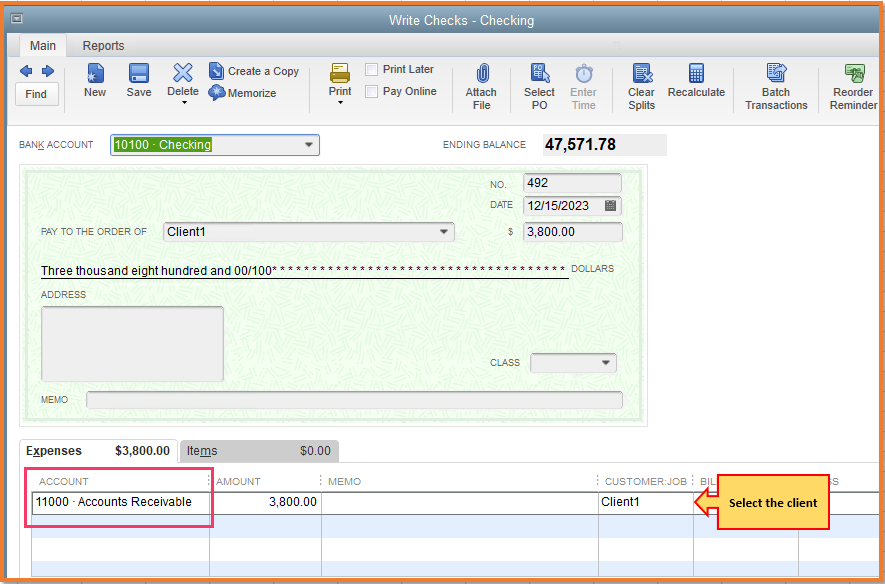Delete the current check
Image resolution: width=885 pixels, height=584 pixels.
[x=183, y=78]
